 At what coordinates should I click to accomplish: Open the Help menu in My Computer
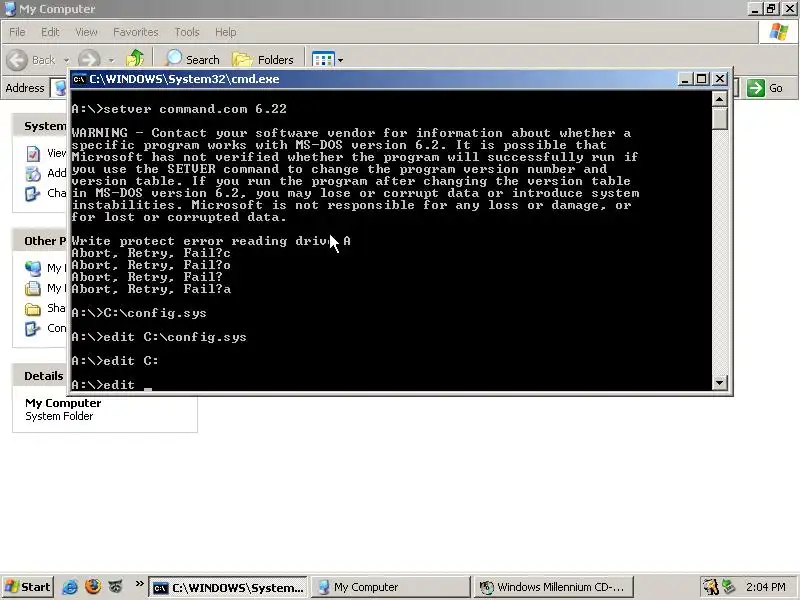click(225, 32)
